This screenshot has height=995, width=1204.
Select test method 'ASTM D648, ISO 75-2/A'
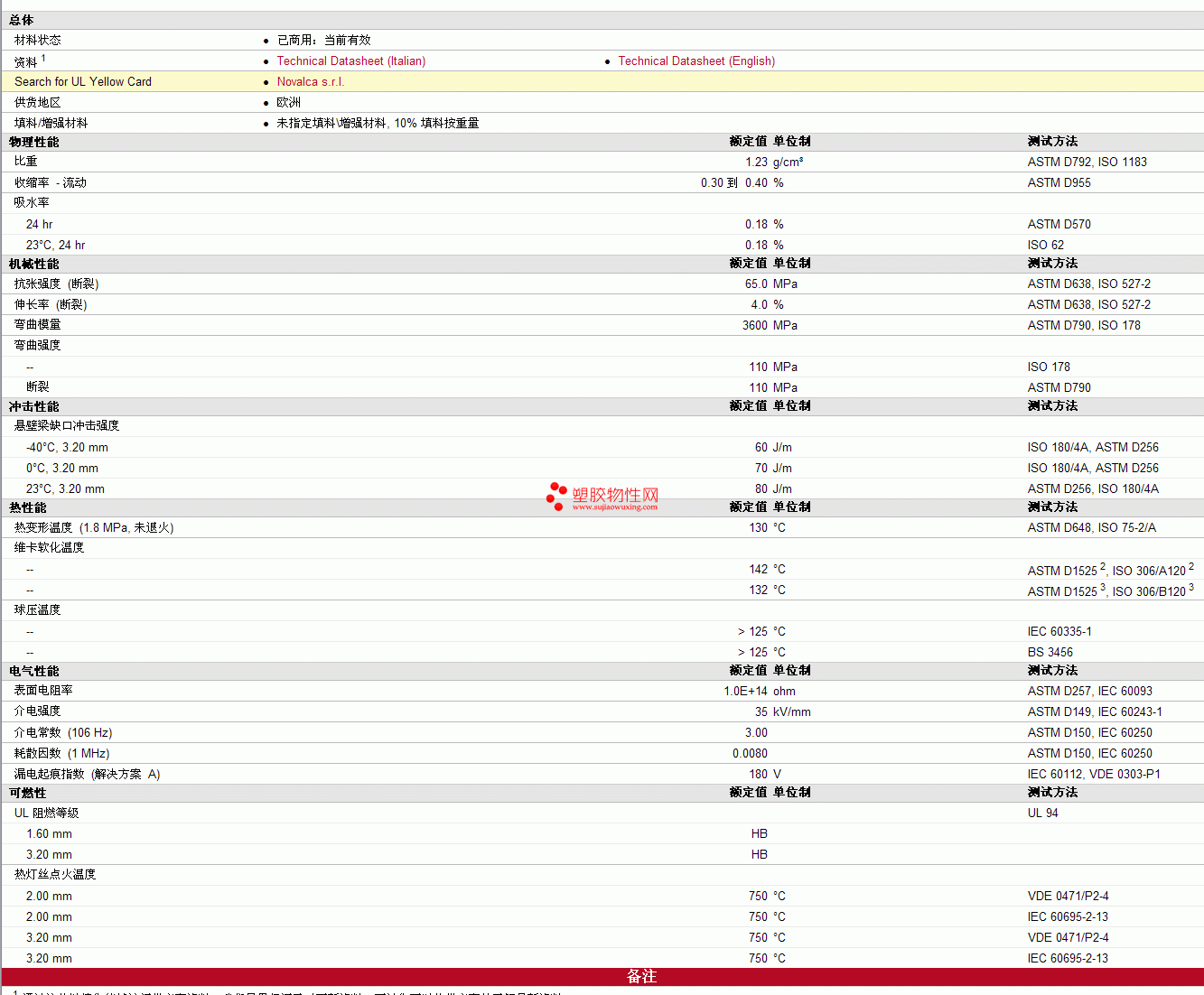coord(1092,528)
